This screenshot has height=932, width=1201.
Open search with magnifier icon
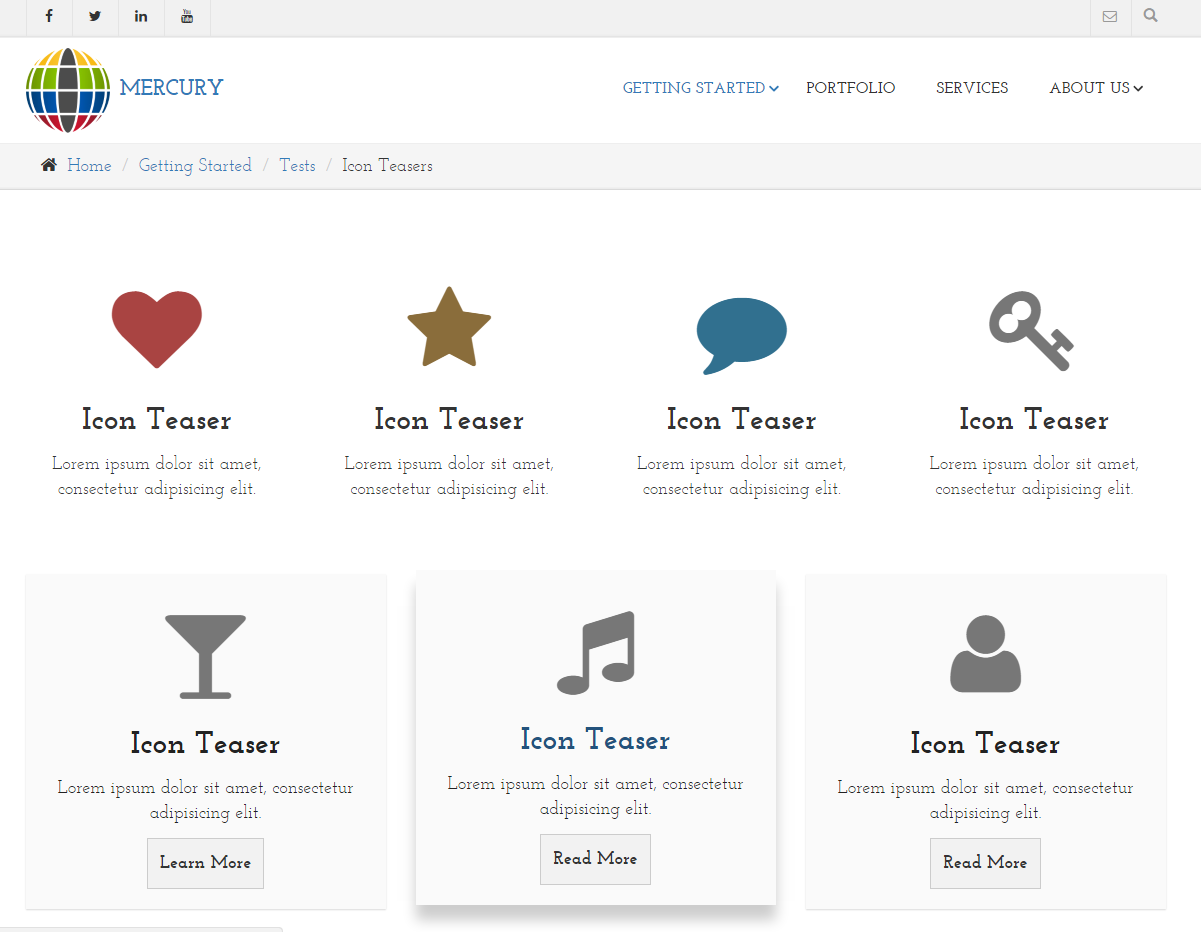coord(1151,16)
